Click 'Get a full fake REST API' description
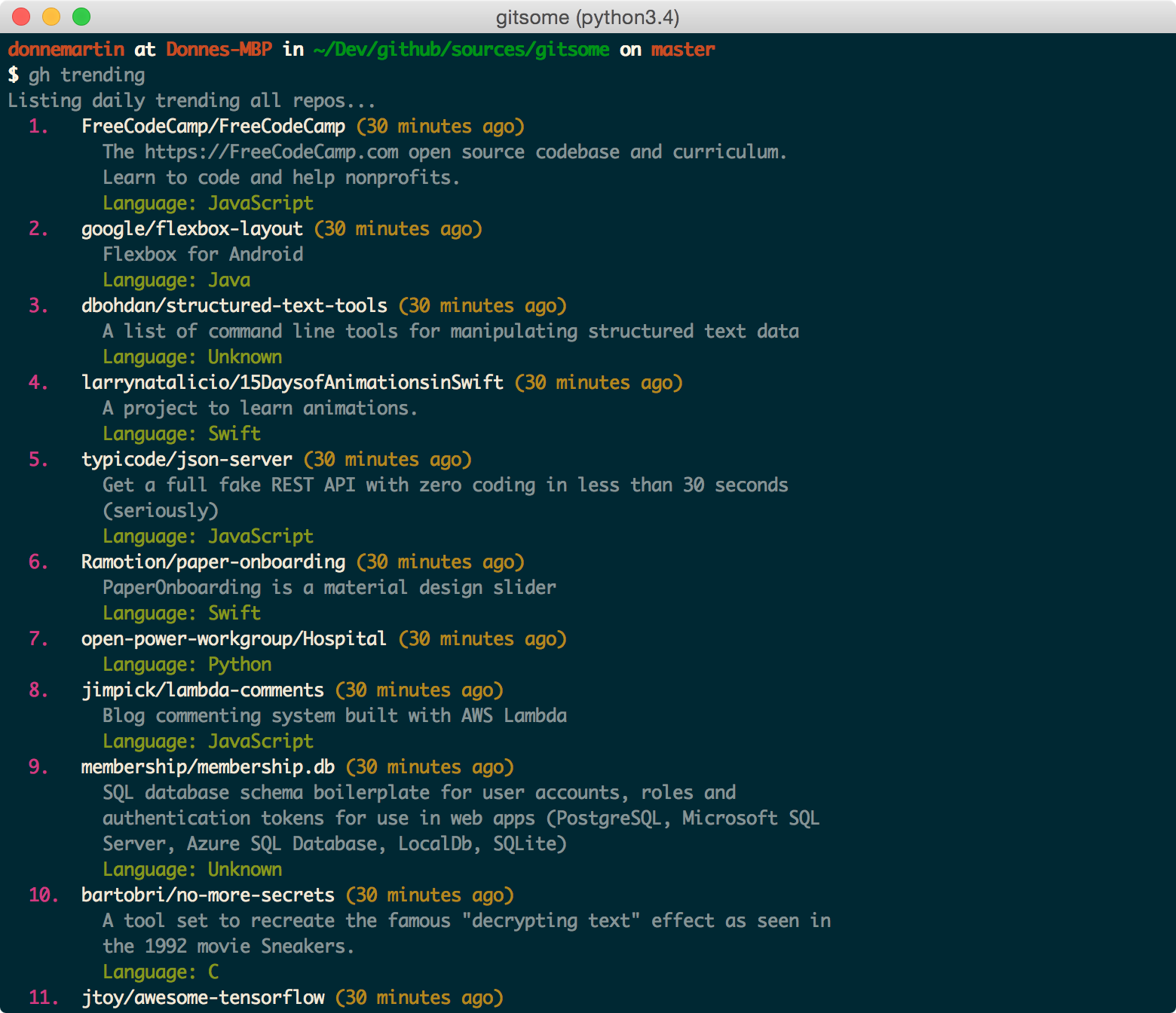The height and width of the screenshot is (1013, 1176). click(446, 485)
